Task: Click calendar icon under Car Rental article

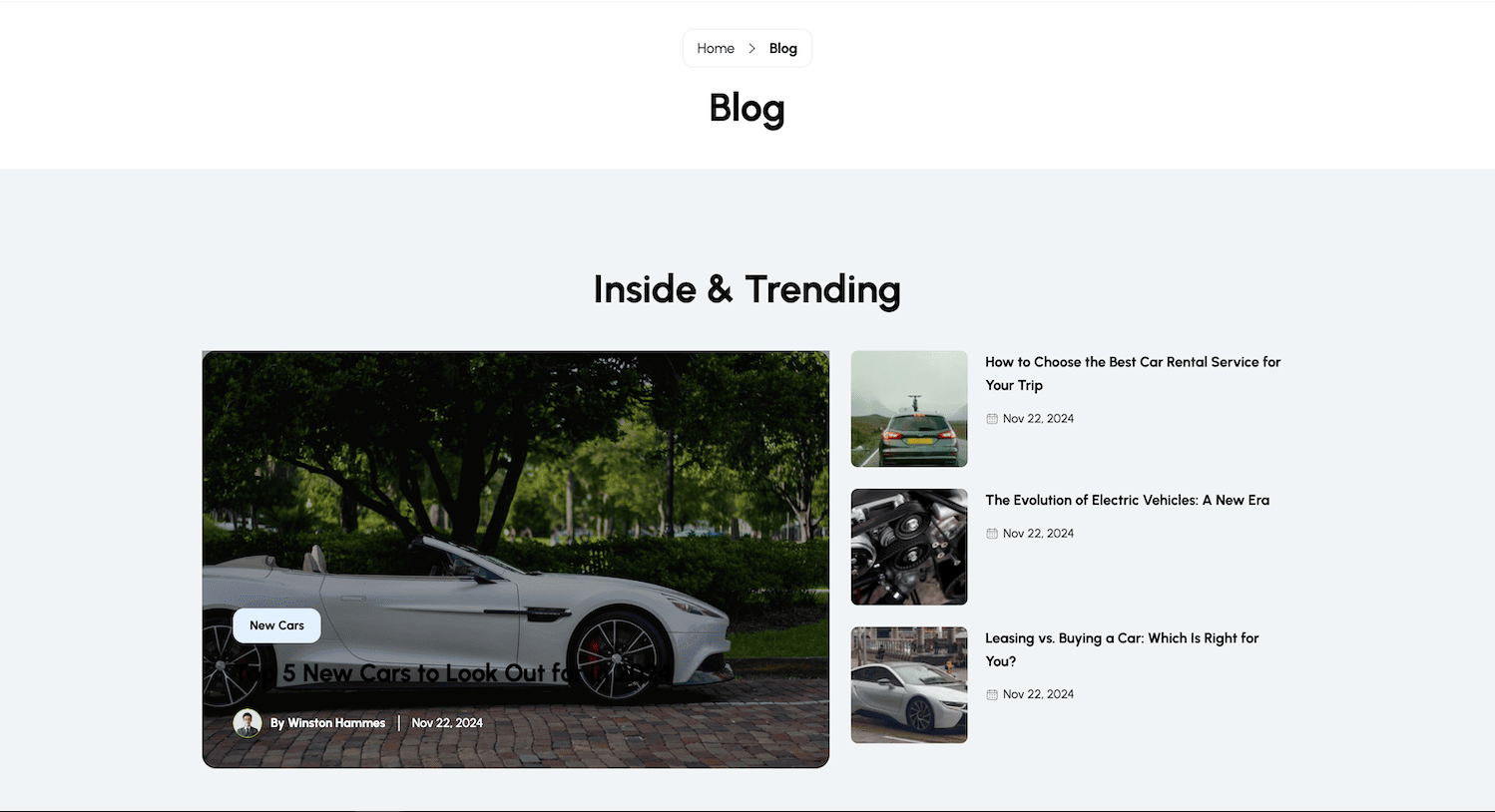Action: pos(992,419)
